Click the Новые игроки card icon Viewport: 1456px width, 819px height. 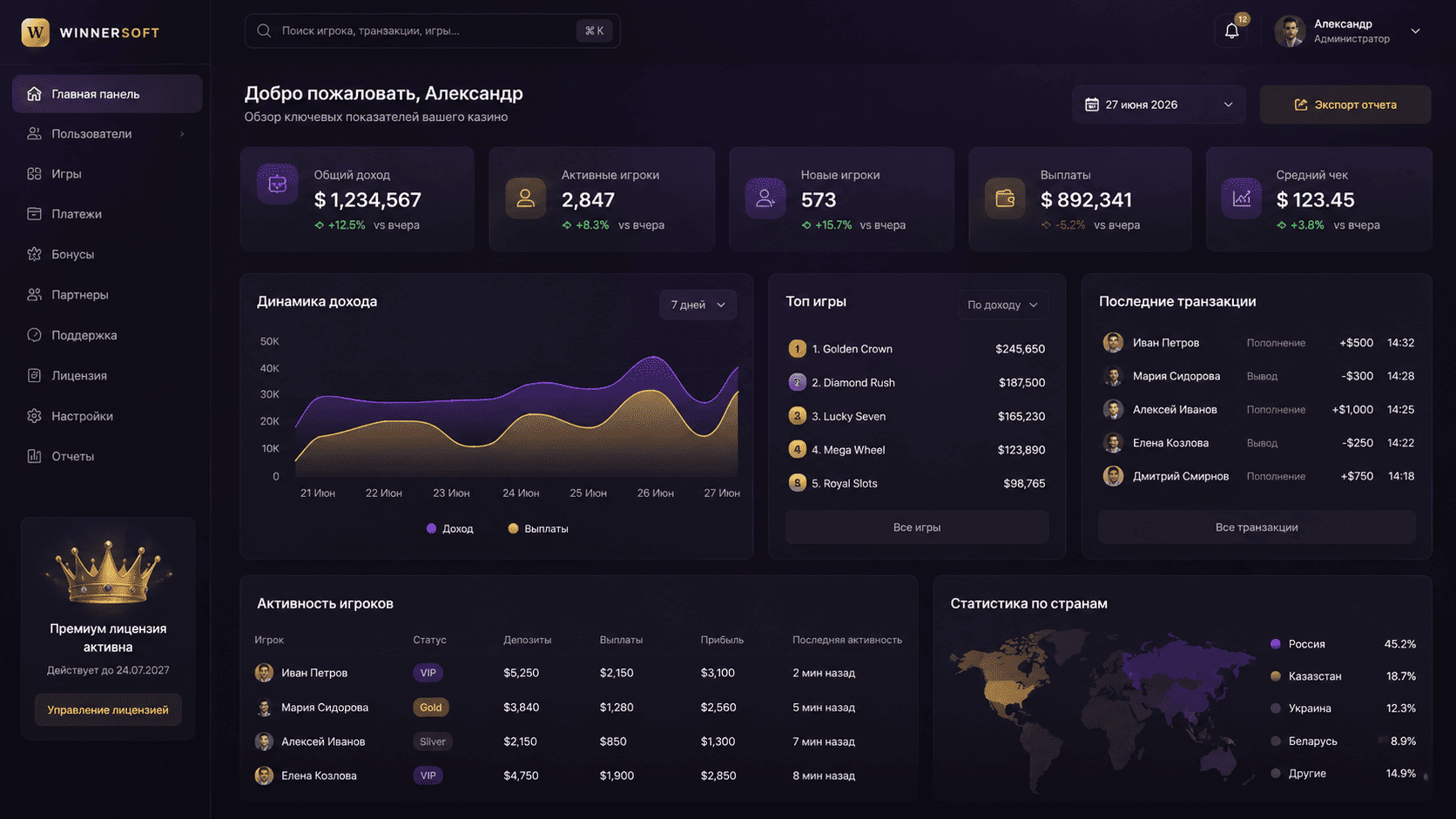tap(765, 198)
